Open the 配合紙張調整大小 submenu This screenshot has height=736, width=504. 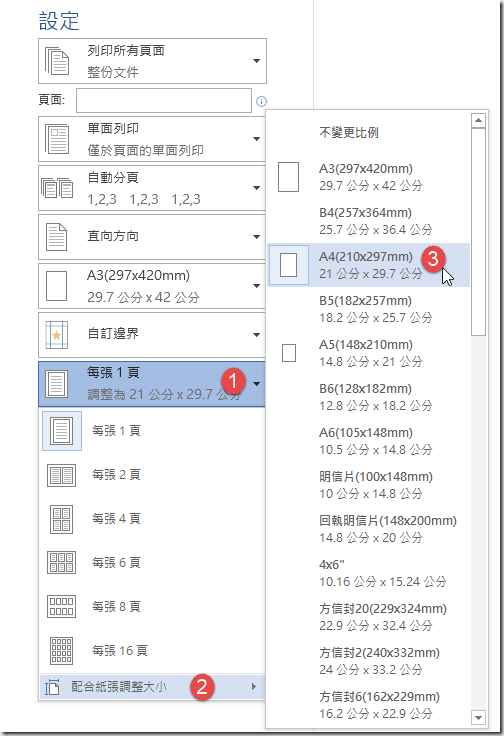153,687
